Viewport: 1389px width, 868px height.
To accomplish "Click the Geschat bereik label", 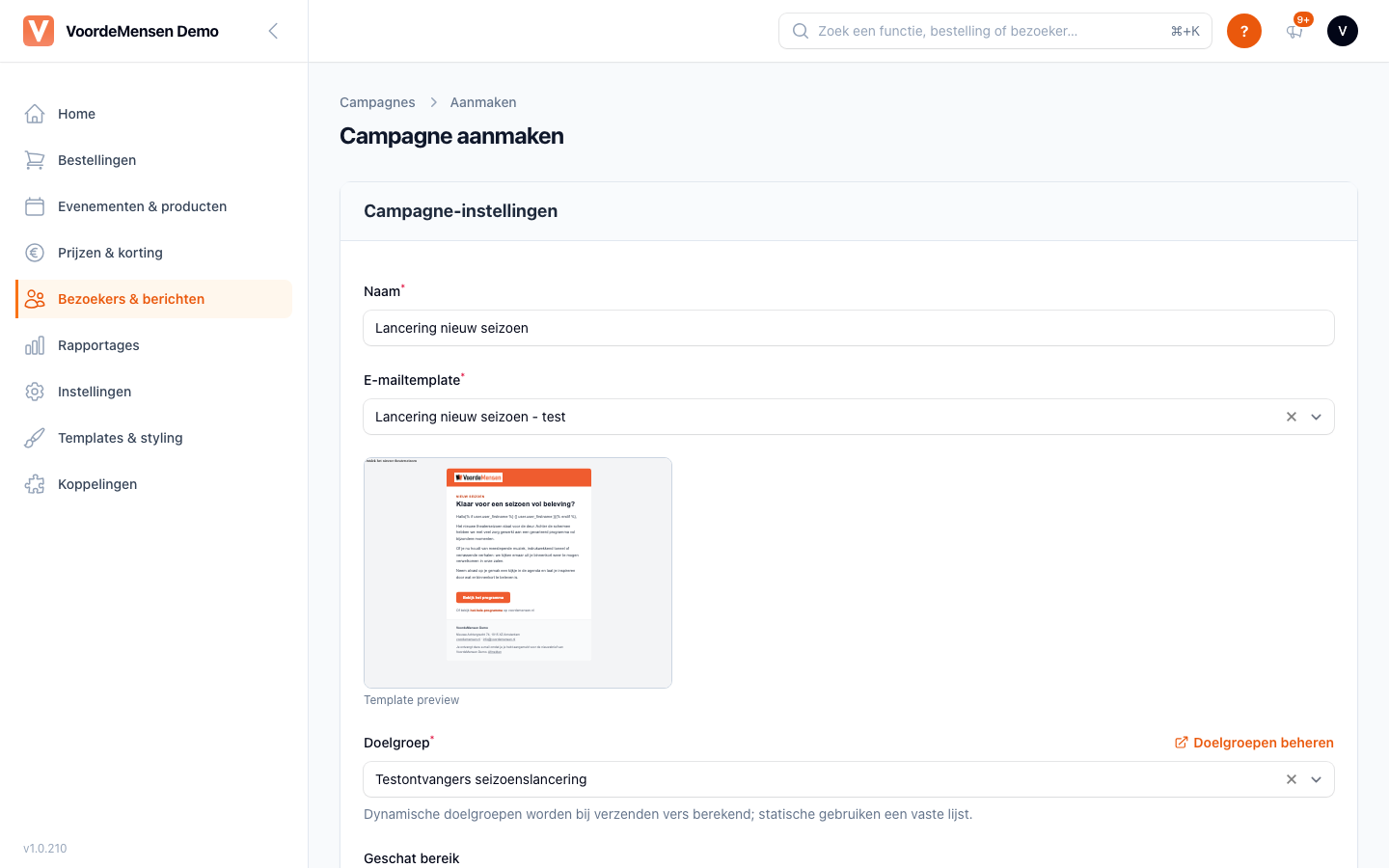I will [x=412, y=858].
